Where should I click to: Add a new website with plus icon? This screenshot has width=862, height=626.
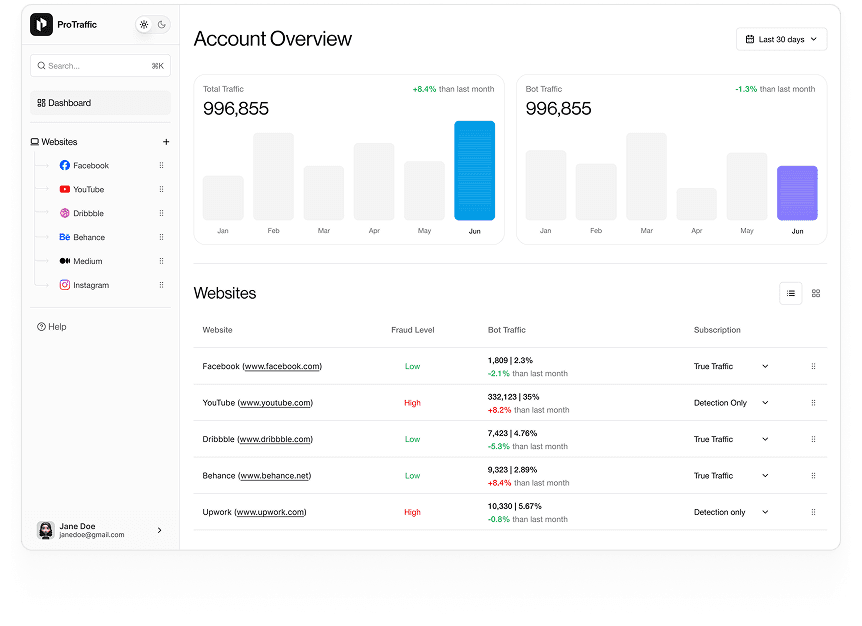coord(166,142)
